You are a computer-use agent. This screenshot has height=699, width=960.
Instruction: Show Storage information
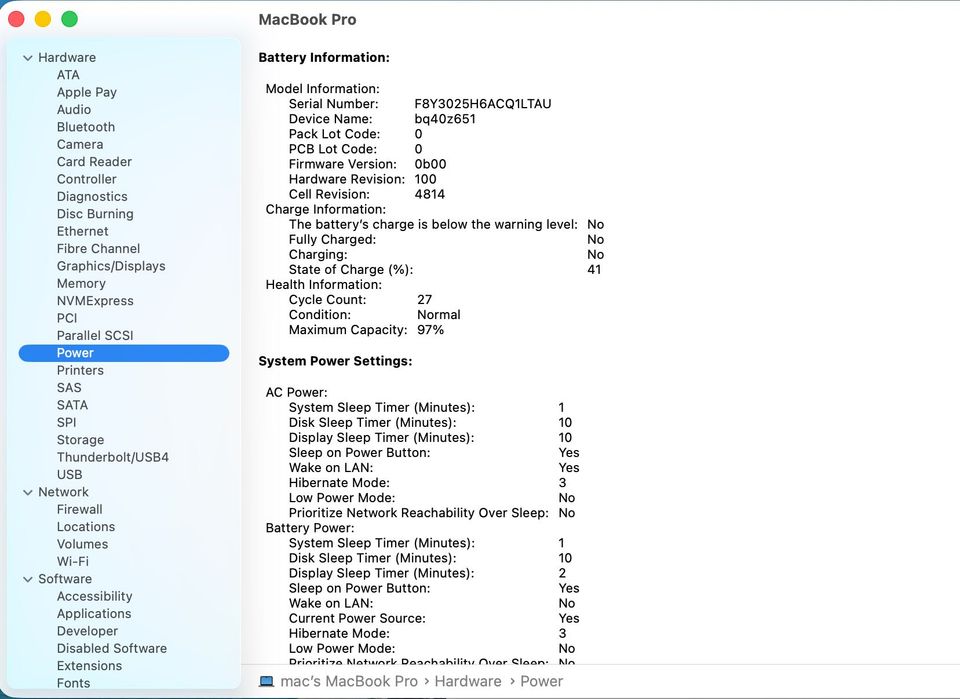tap(80, 440)
